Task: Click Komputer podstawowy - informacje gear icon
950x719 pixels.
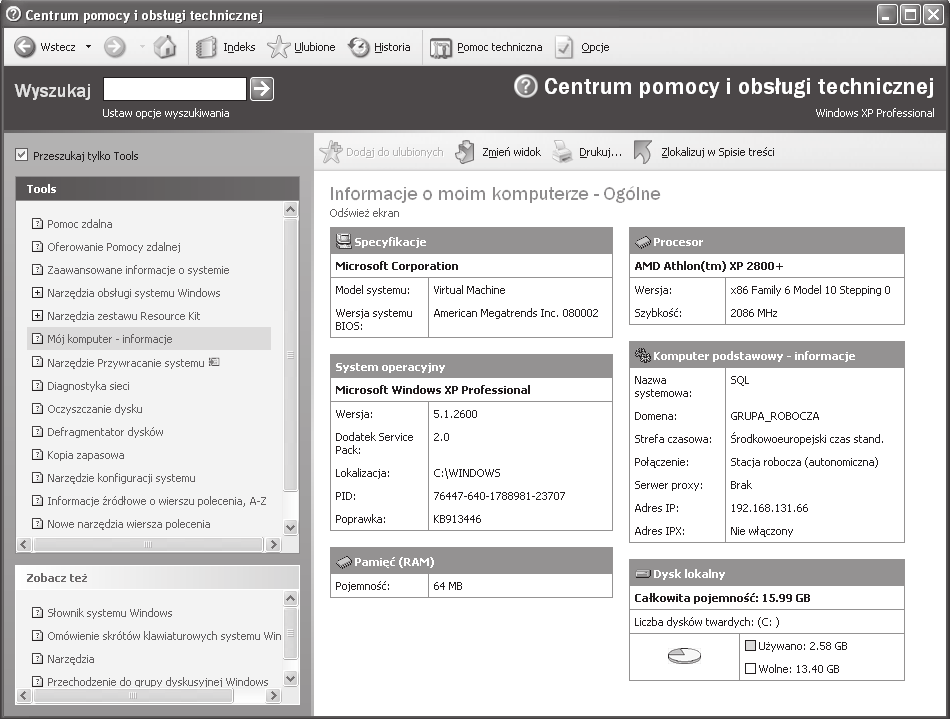Action: click(642, 356)
